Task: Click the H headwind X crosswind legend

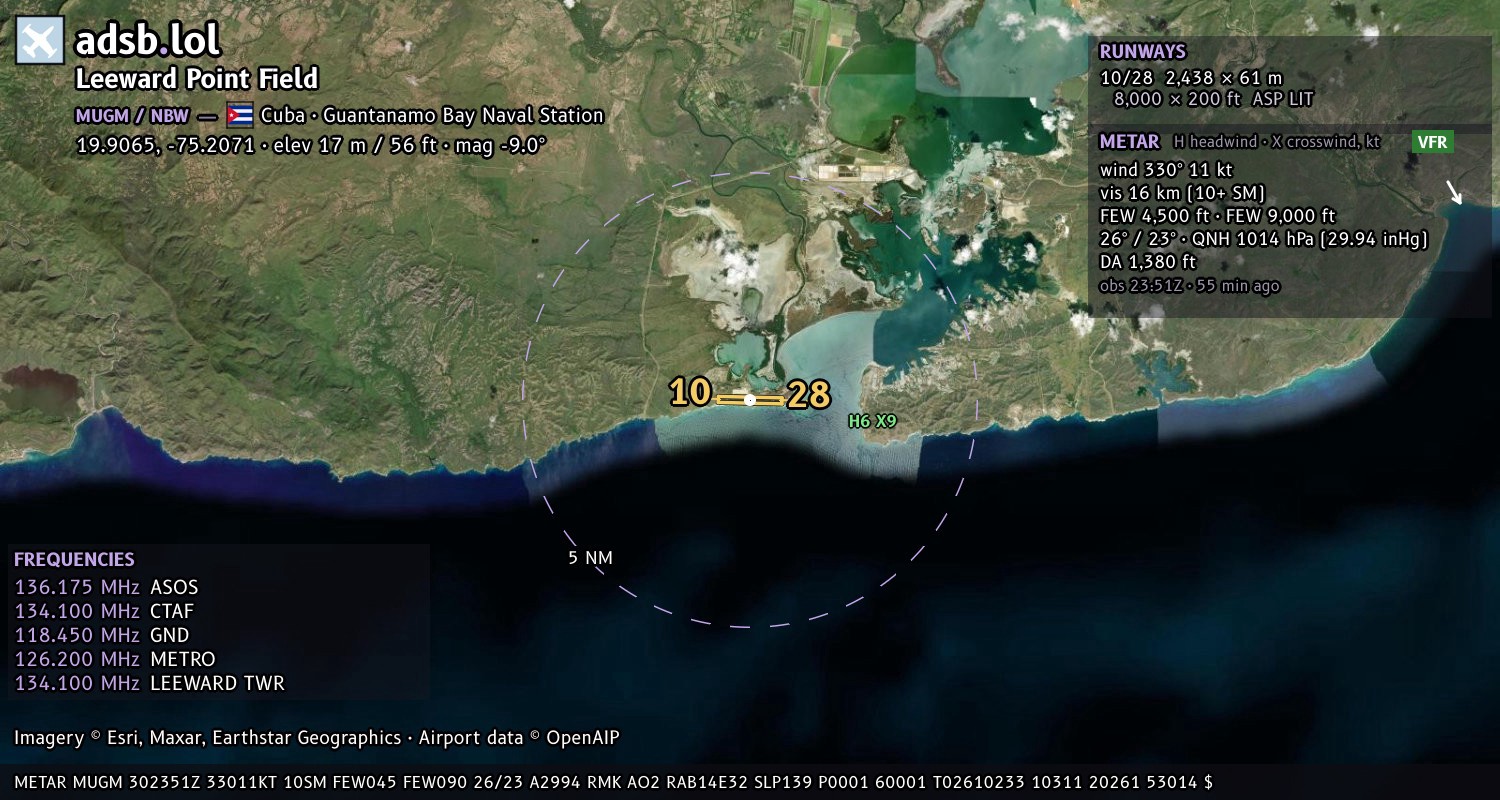Action: pos(1276,142)
